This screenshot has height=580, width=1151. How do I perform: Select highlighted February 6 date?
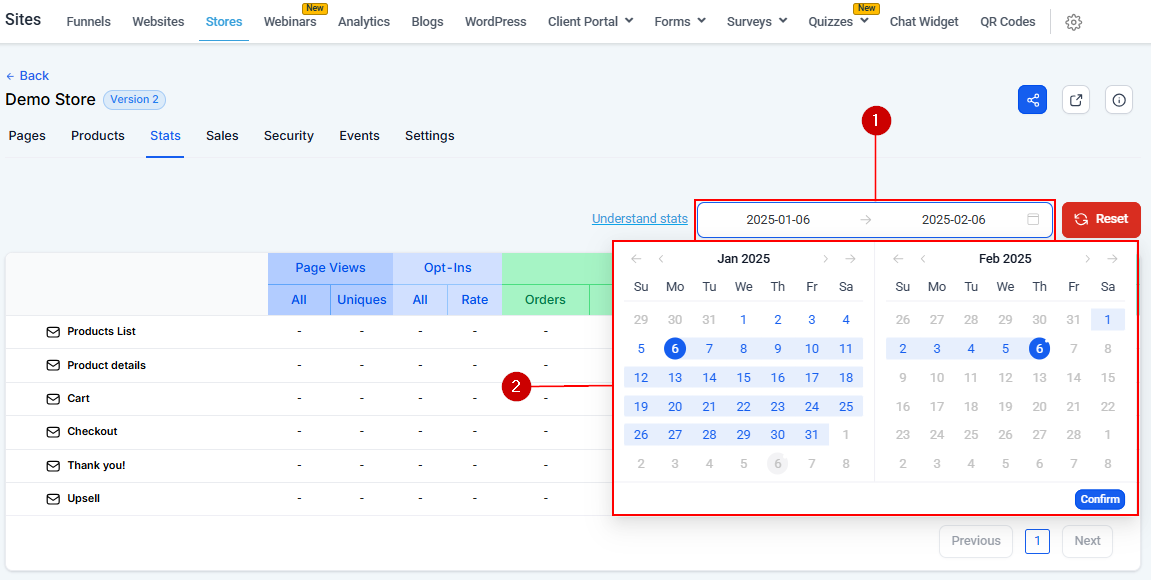coord(1039,349)
